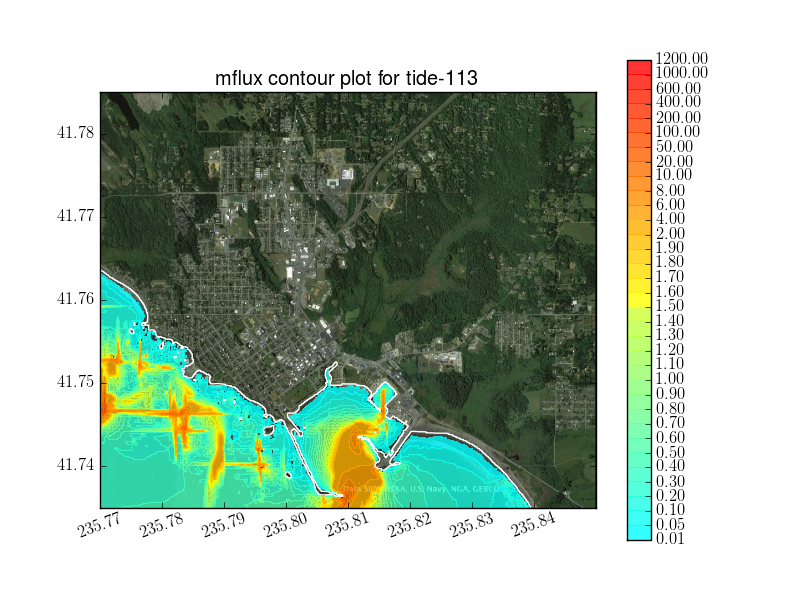This screenshot has width=800, height=600.
Task: Click the x-axis label 235.79
Action: tap(224, 524)
